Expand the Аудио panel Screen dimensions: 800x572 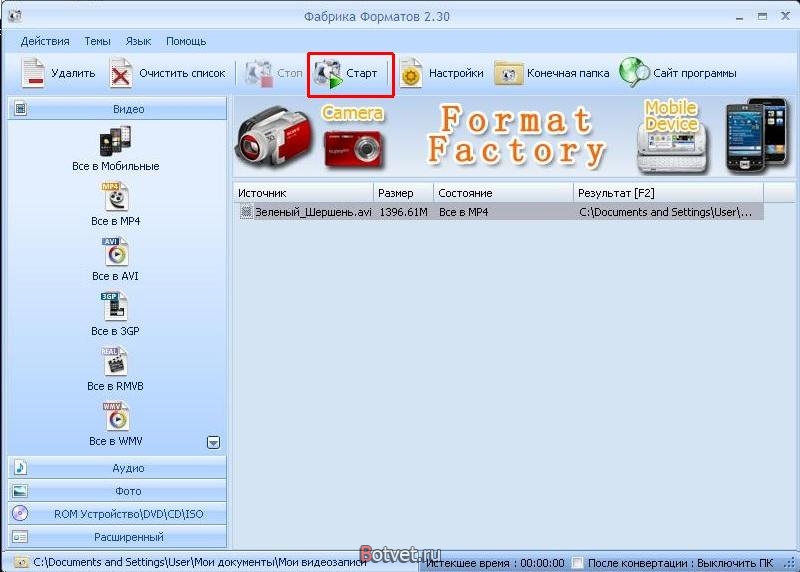click(117, 468)
